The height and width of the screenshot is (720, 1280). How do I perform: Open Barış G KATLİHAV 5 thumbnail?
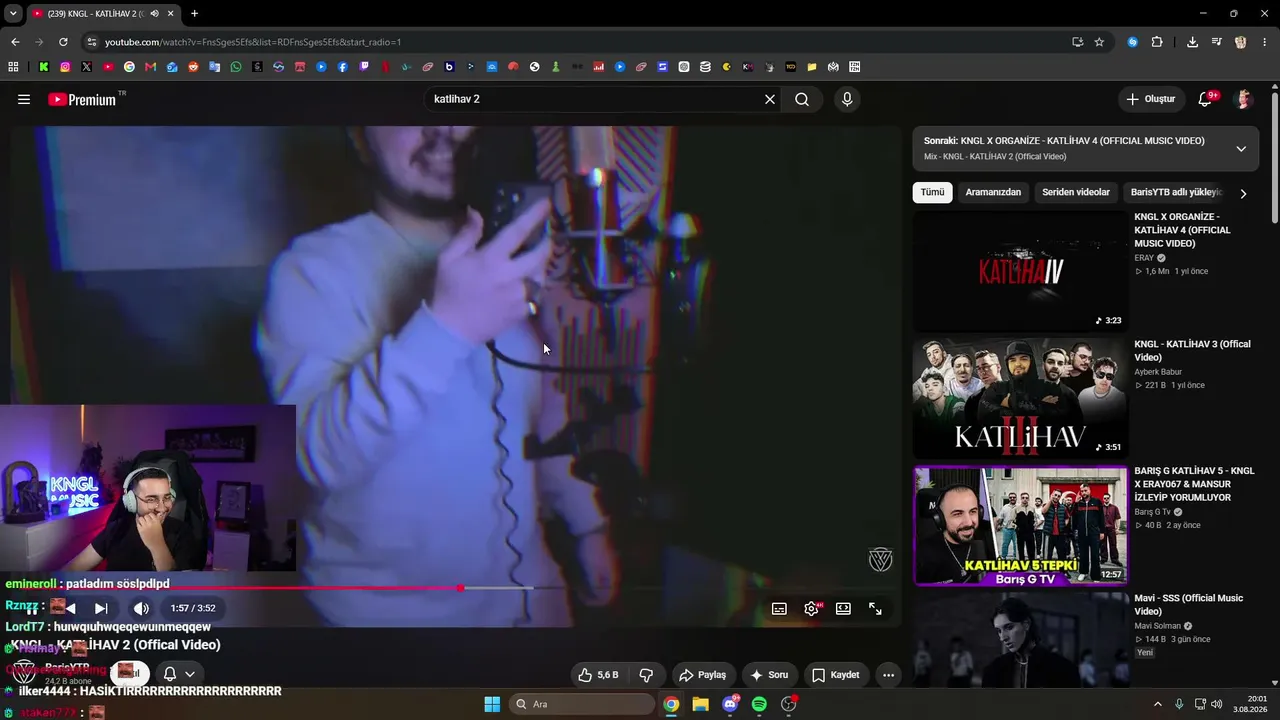(x=1020, y=525)
